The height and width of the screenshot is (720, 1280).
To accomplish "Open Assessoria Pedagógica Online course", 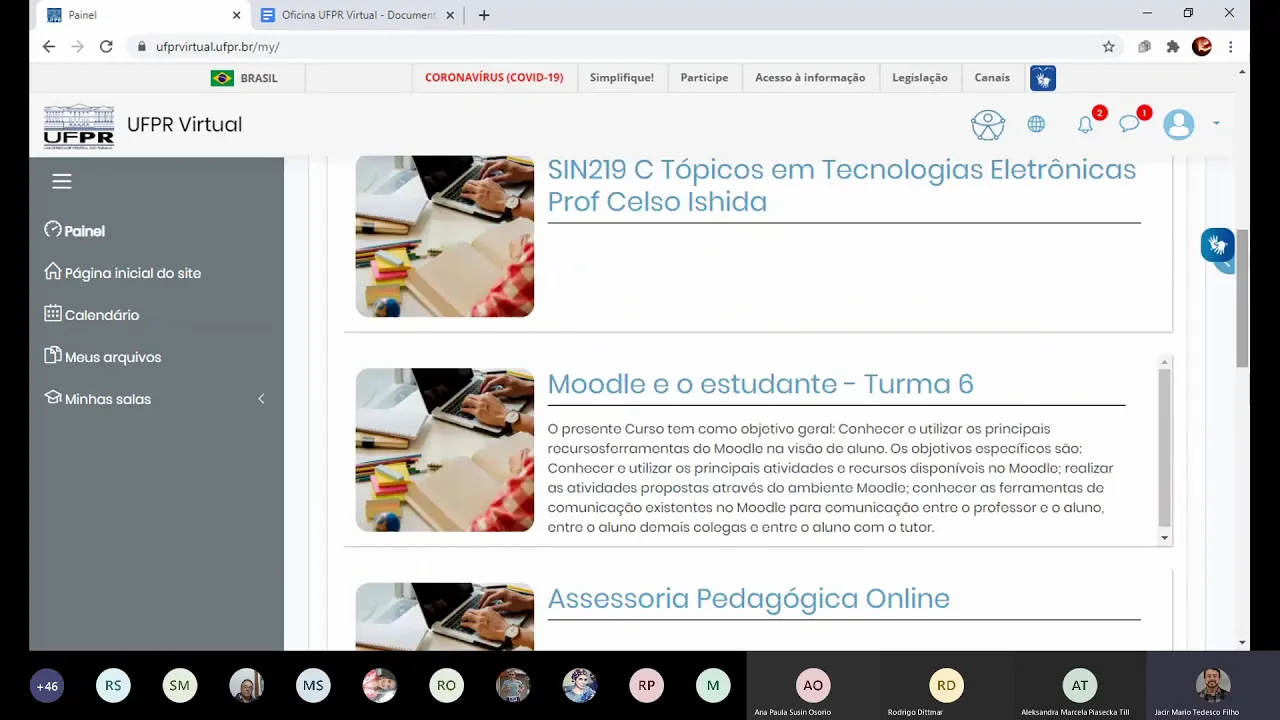I will click(748, 598).
